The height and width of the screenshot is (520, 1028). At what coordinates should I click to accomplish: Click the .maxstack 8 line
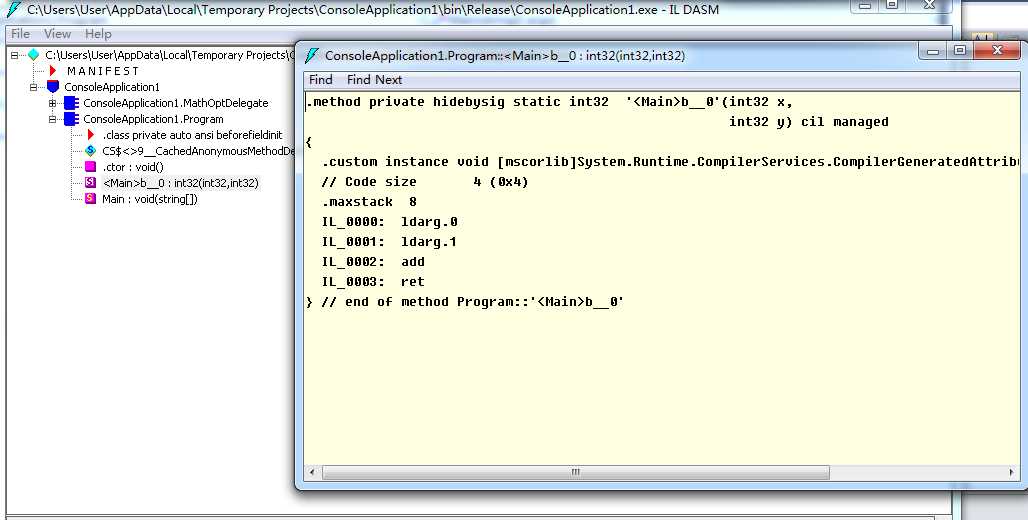(x=369, y=202)
